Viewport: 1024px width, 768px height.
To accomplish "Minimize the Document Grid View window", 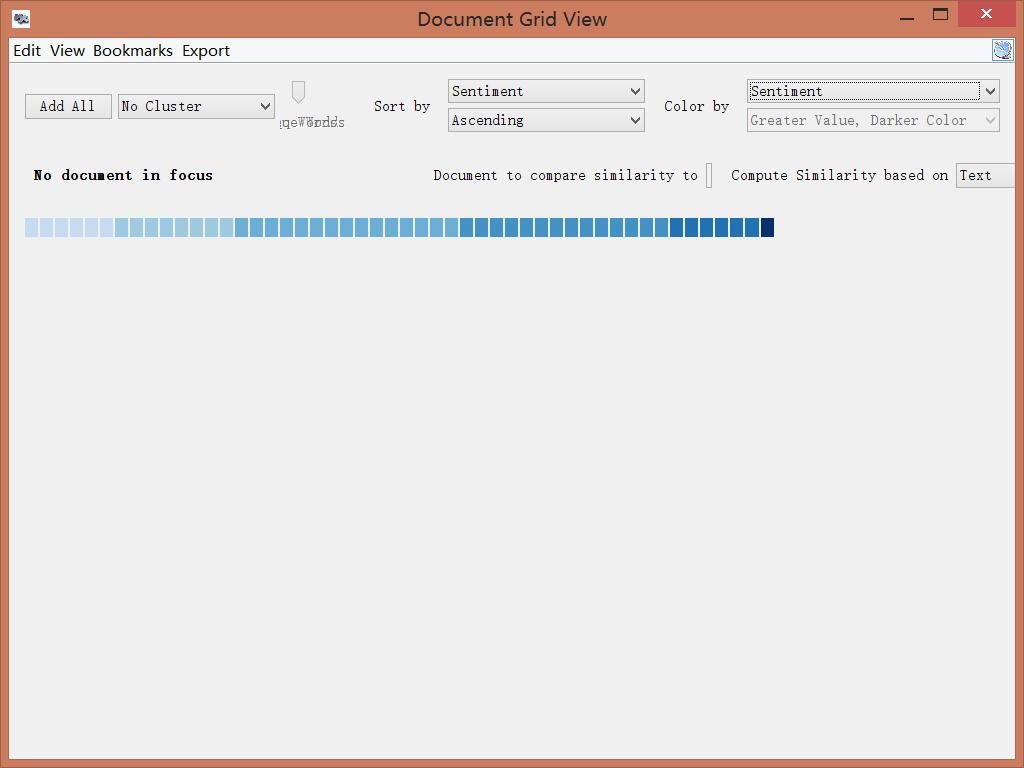I will coord(907,17).
